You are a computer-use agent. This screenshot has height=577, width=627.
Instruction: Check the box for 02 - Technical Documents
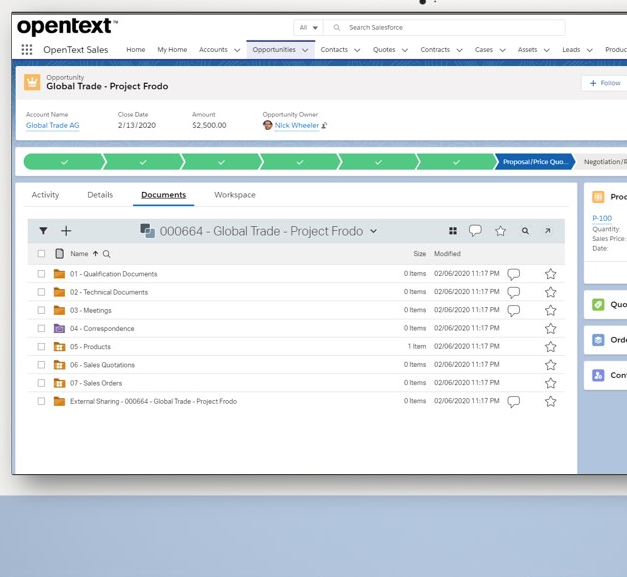click(41, 292)
